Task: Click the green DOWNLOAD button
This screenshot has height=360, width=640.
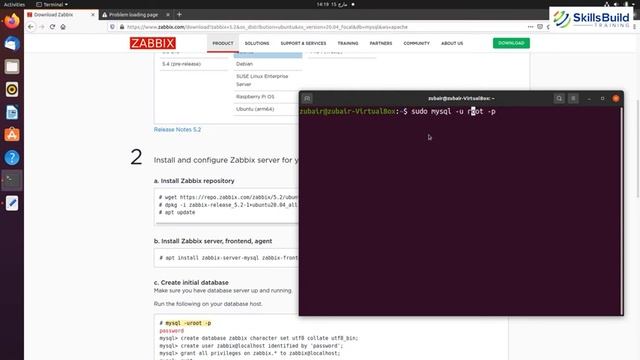Action: pos(511,43)
